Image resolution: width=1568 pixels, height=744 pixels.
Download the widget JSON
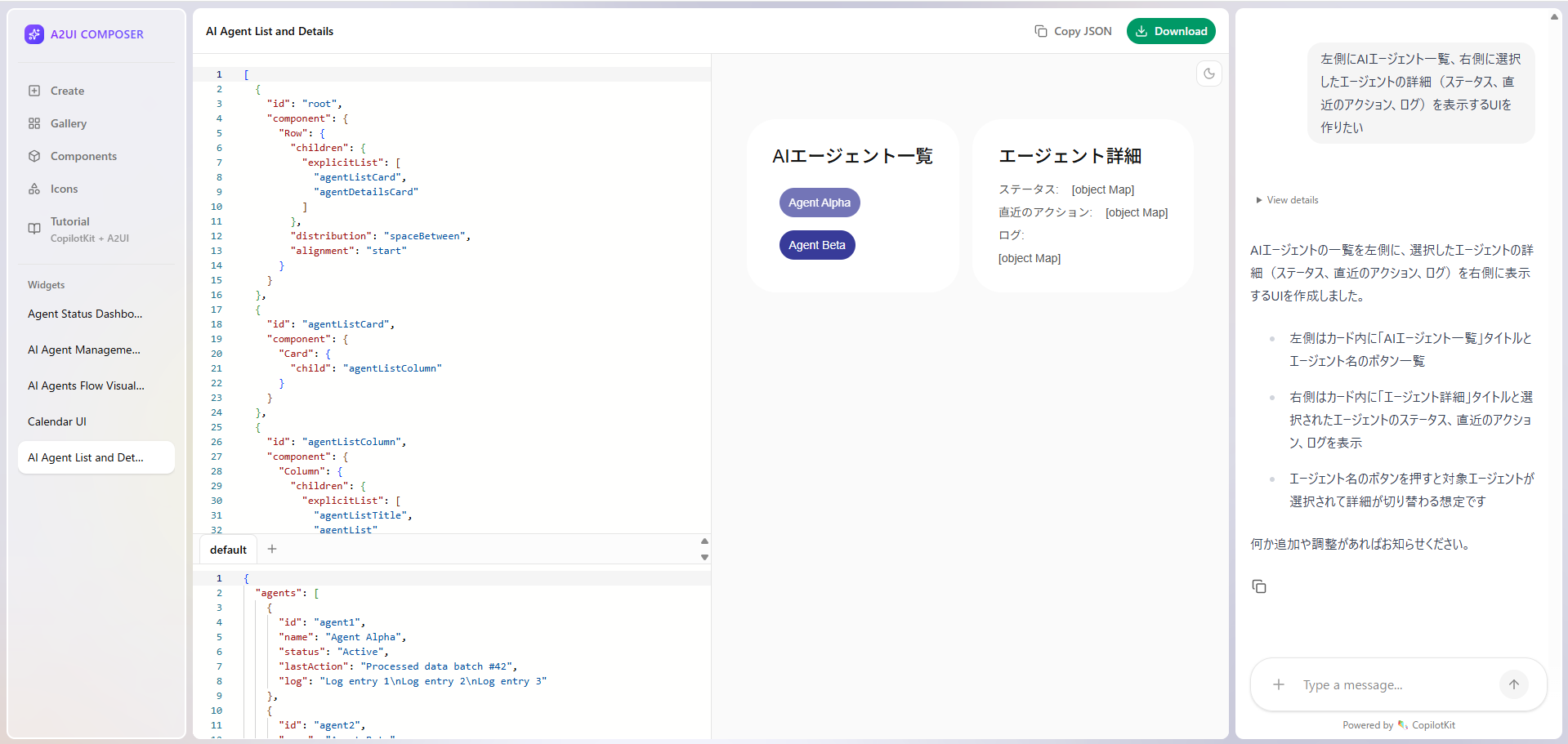1171,31
